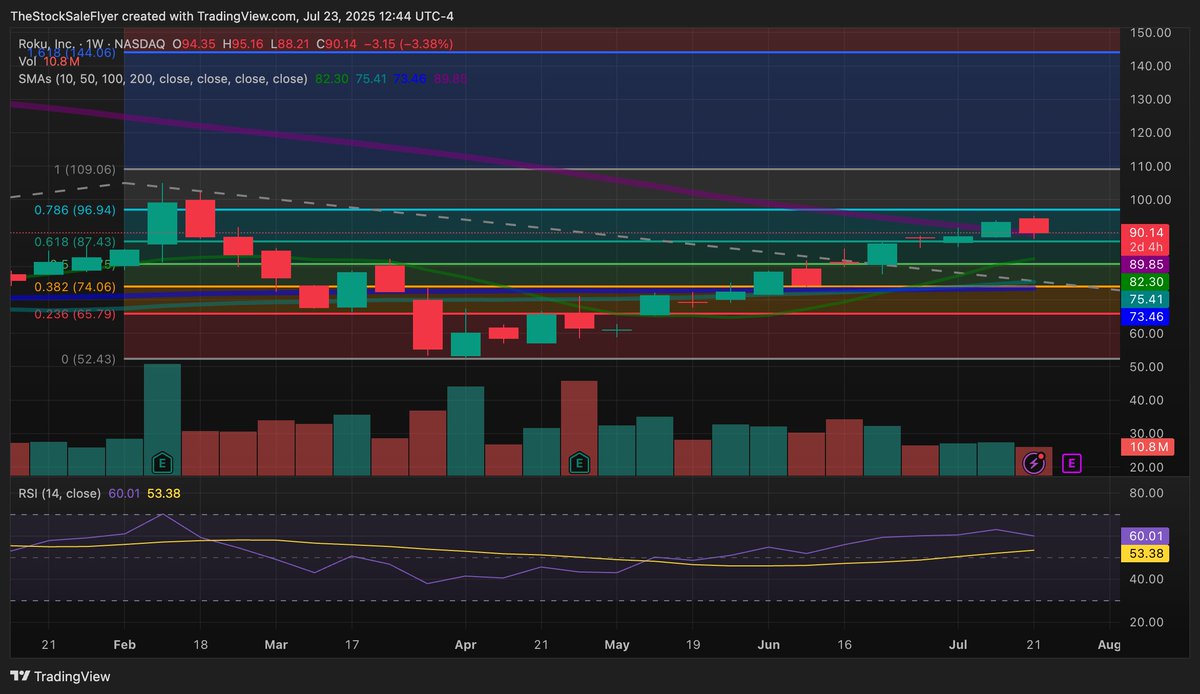This screenshot has height=694, width=1200.
Task: Click the purple 89.85 price axis tag
Action: tap(1144, 264)
